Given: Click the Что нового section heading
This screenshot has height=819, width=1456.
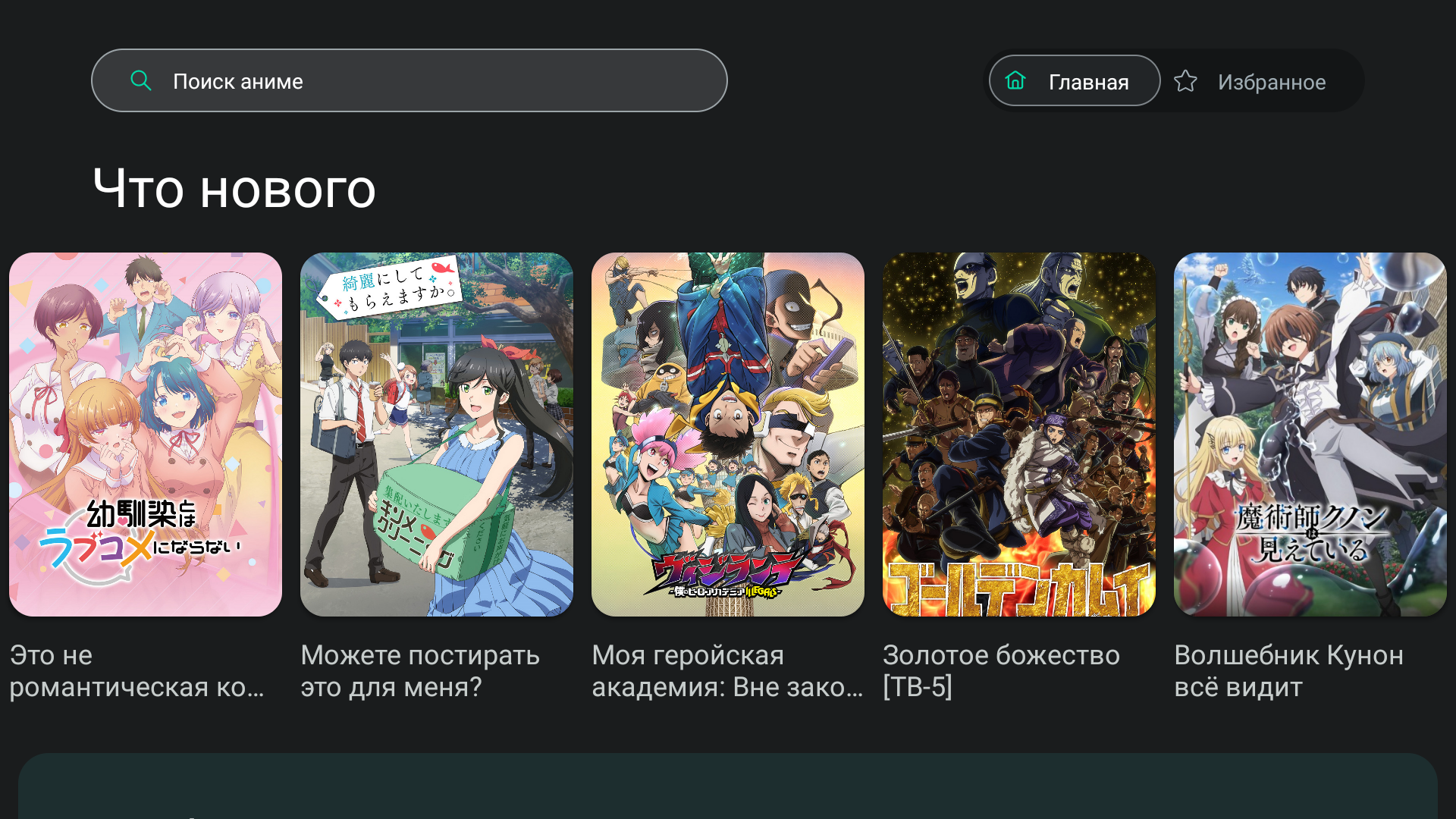Looking at the screenshot, I should 234,189.
